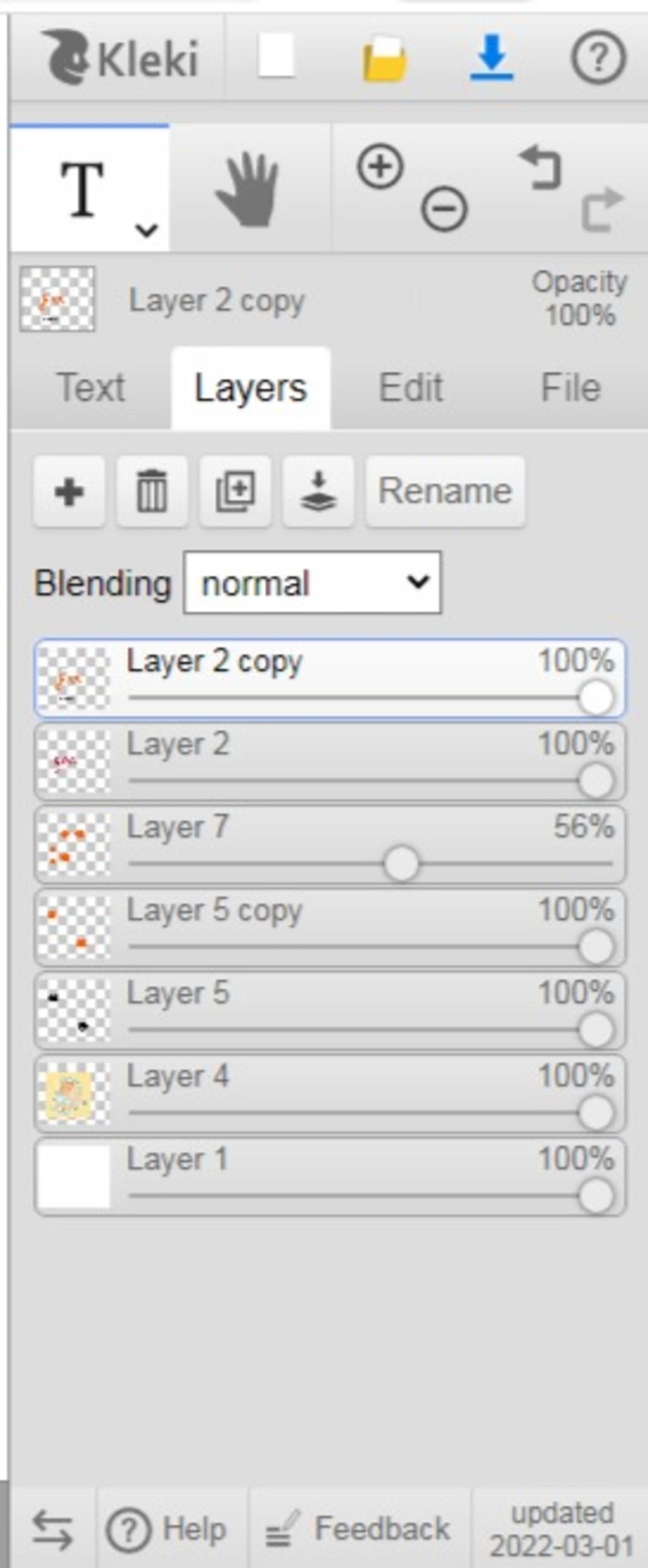This screenshot has width=648, height=1568.
Task: Delete the layer using trash icon
Action: pos(152,491)
